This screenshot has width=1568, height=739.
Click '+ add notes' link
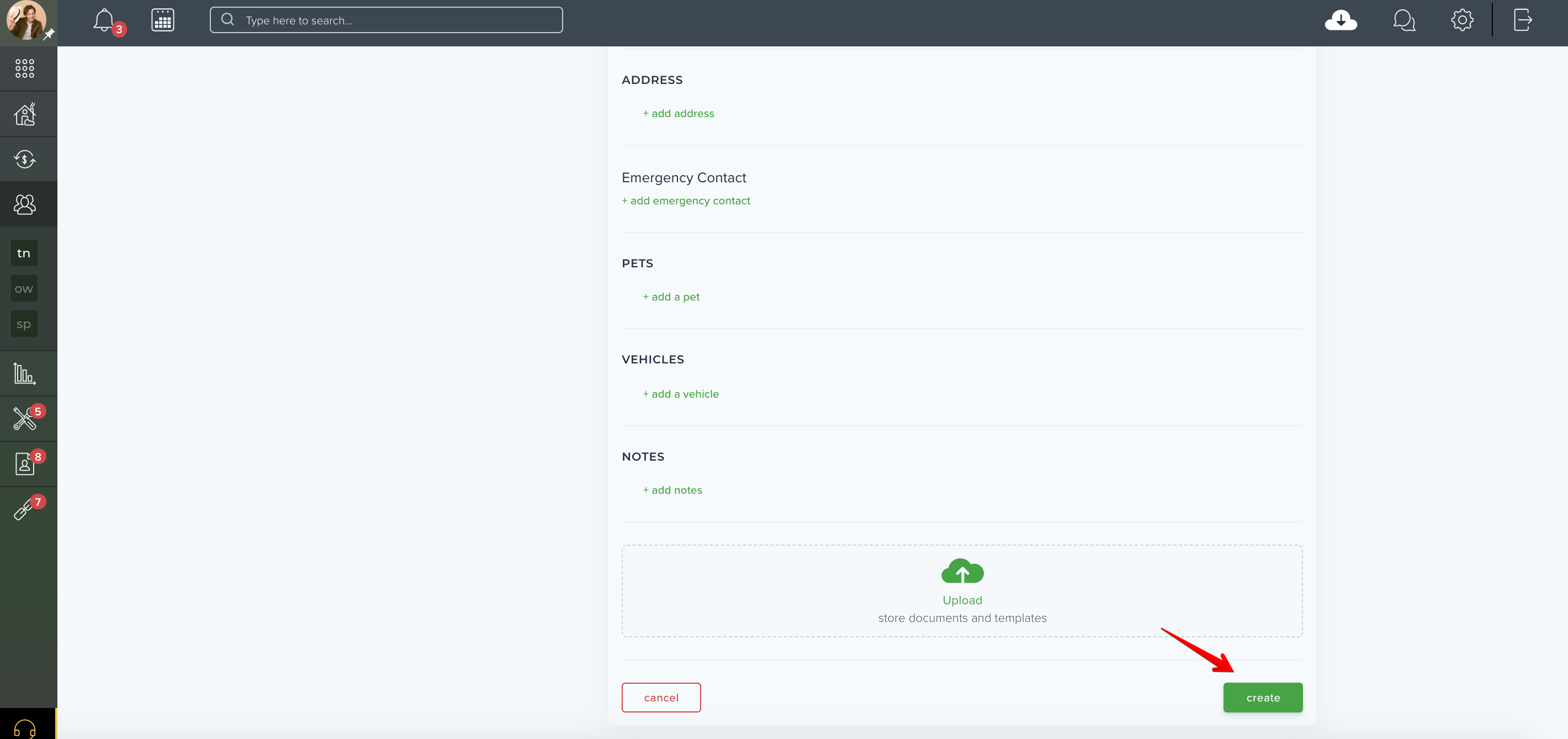click(x=672, y=490)
